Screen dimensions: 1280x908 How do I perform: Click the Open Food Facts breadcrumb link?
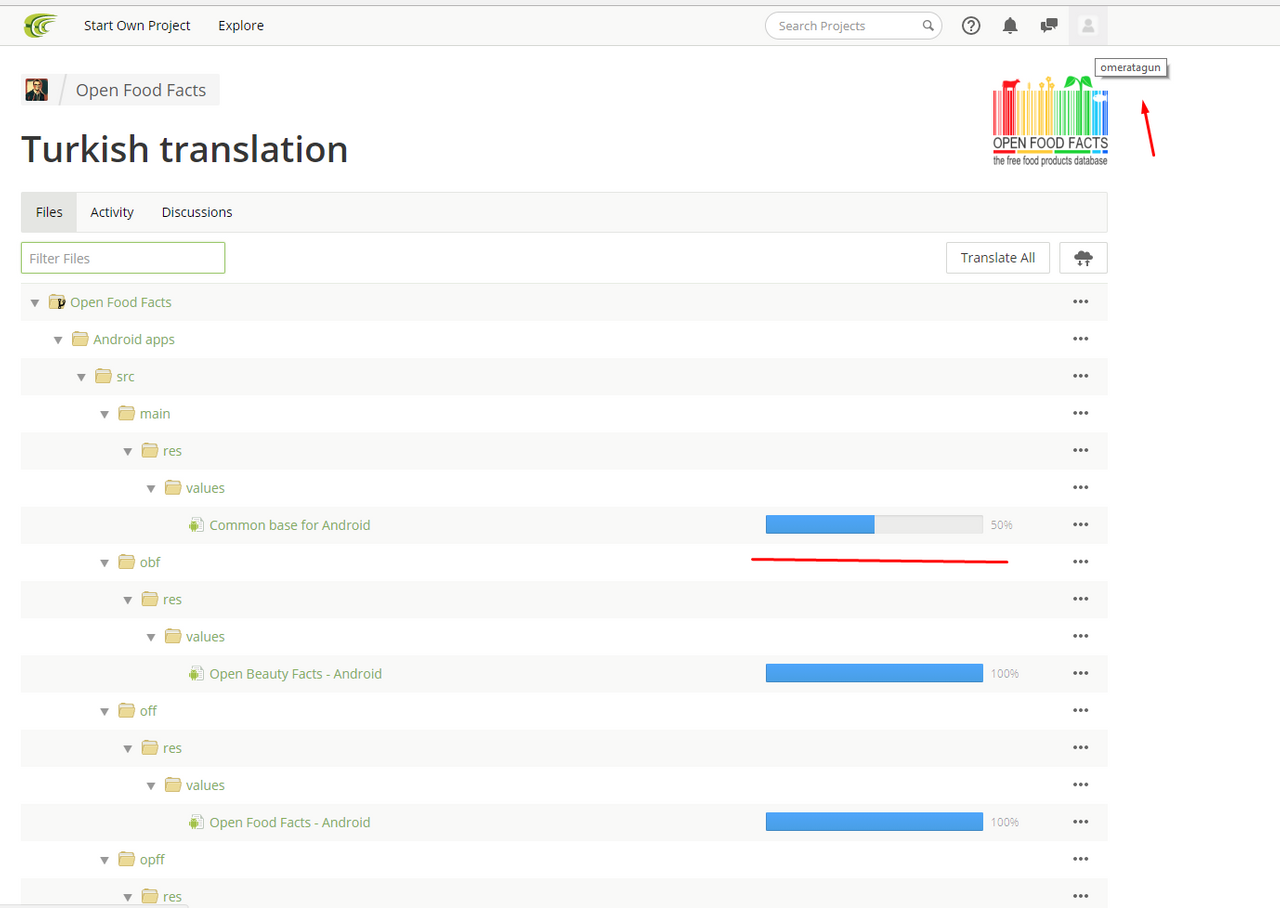(x=141, y=90)
